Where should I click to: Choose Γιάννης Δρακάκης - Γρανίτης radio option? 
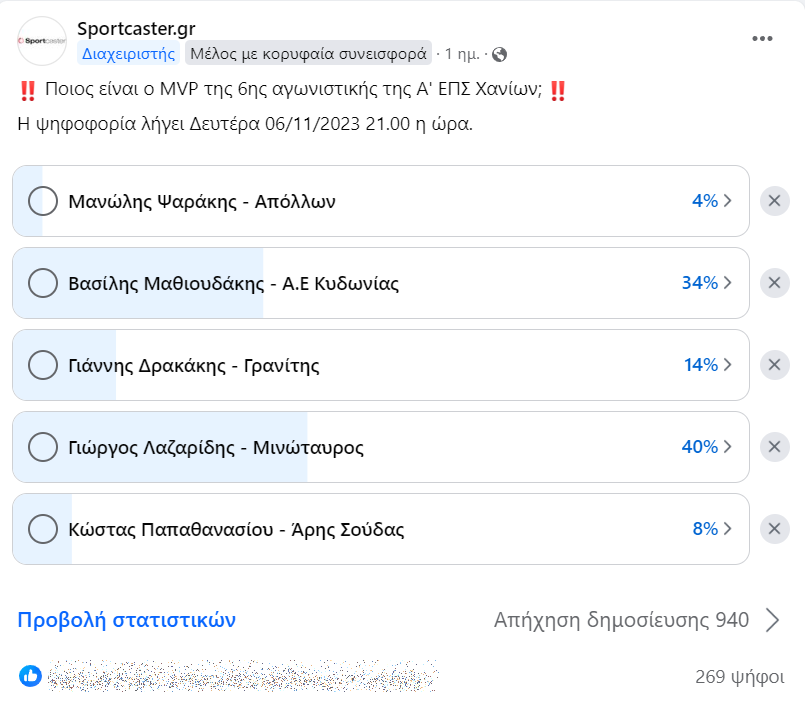coord(43,365)
